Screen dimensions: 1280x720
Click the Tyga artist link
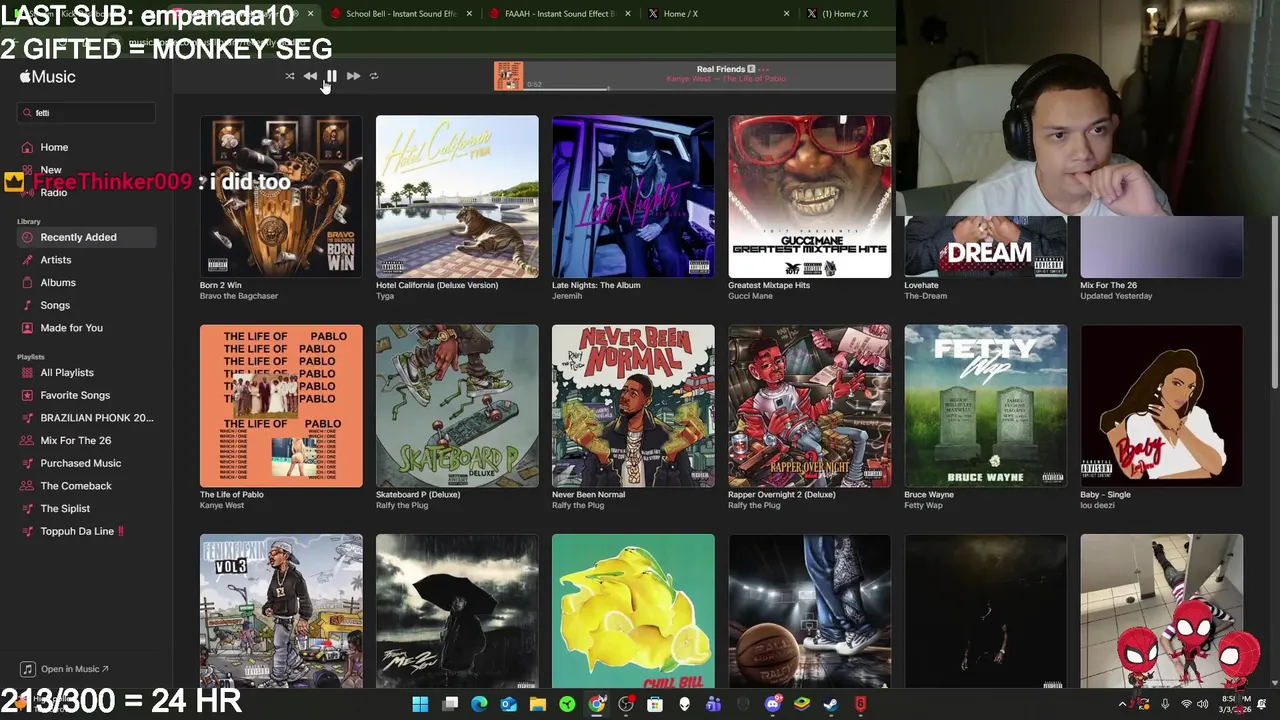(x=386, y=296)
